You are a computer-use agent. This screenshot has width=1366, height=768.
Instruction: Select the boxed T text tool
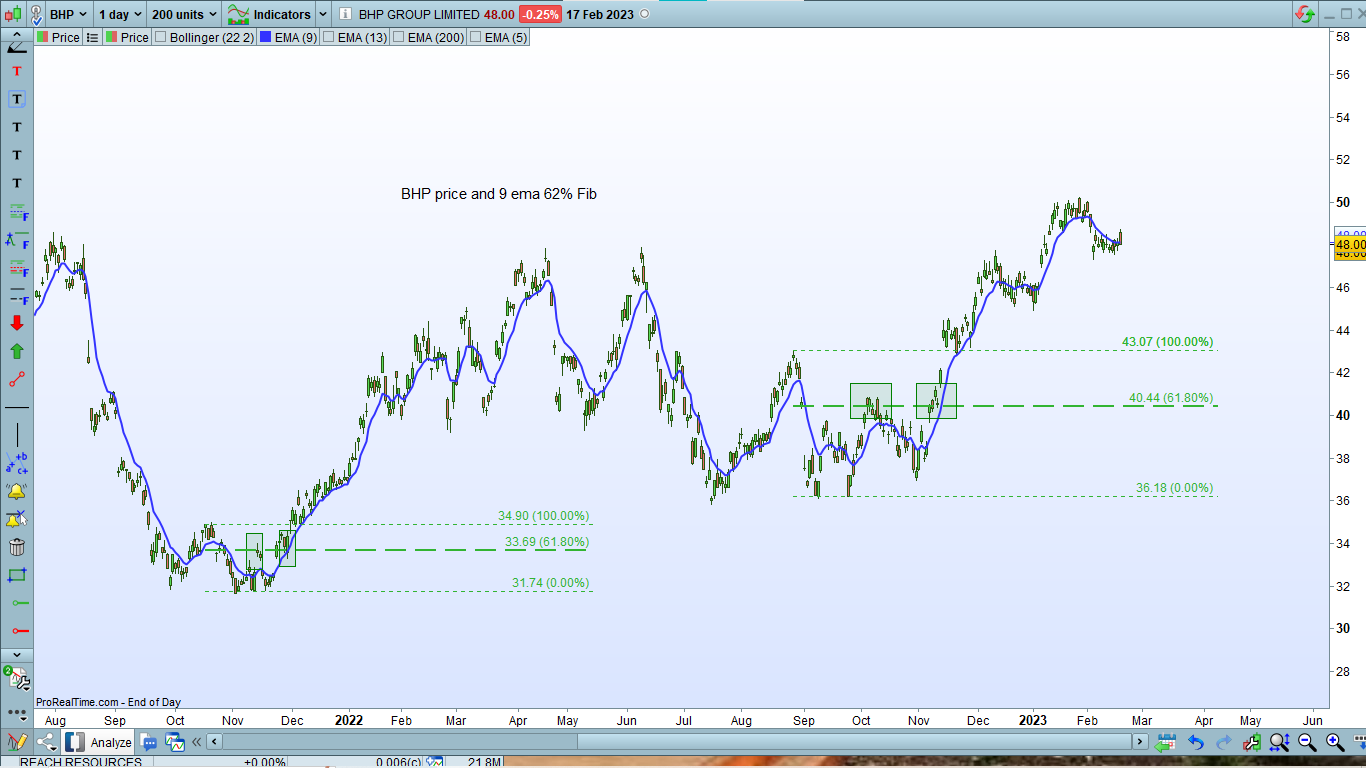point(17,99)
